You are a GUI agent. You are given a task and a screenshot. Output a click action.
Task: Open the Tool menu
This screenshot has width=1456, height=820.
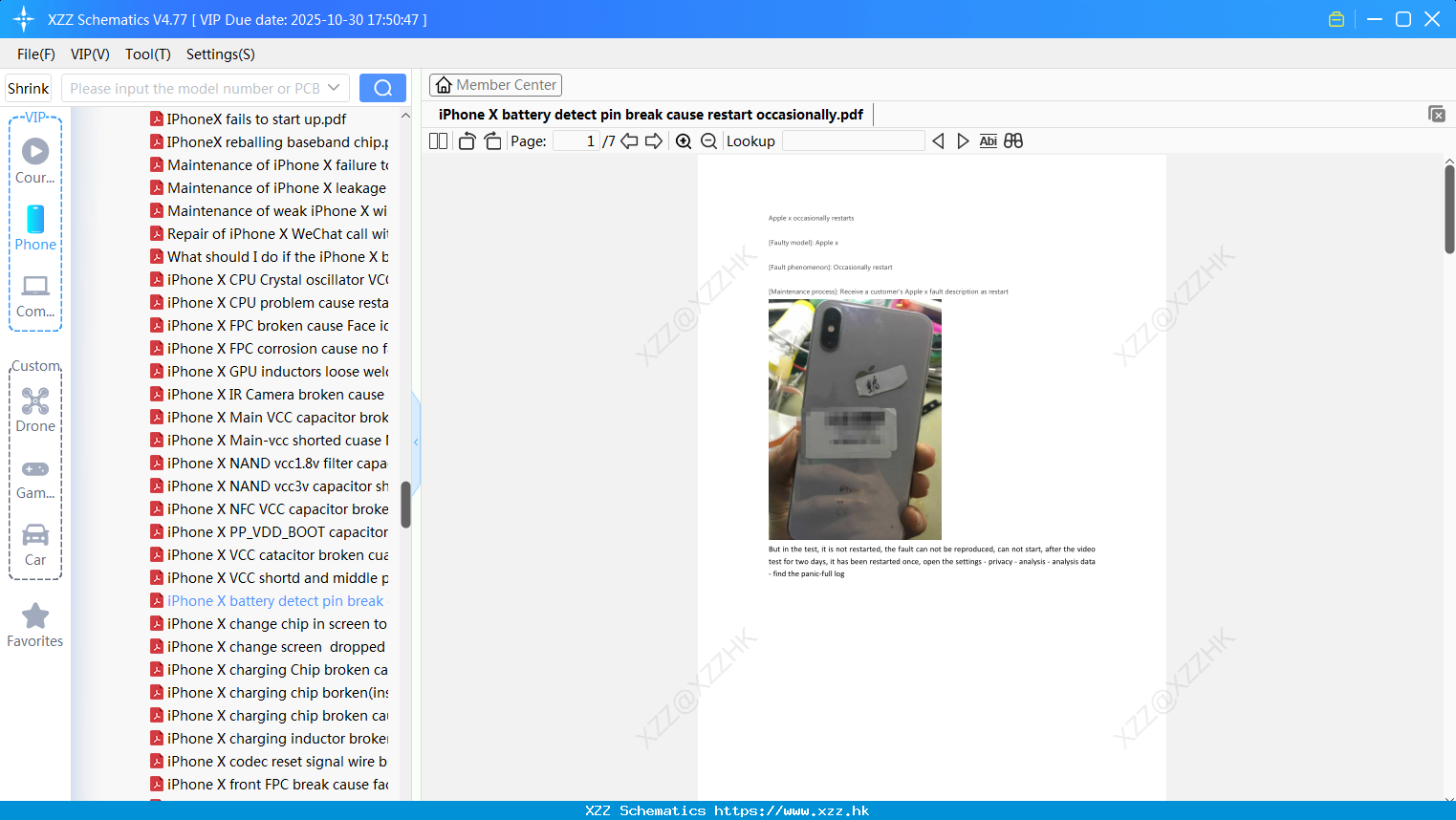point(148,54)
